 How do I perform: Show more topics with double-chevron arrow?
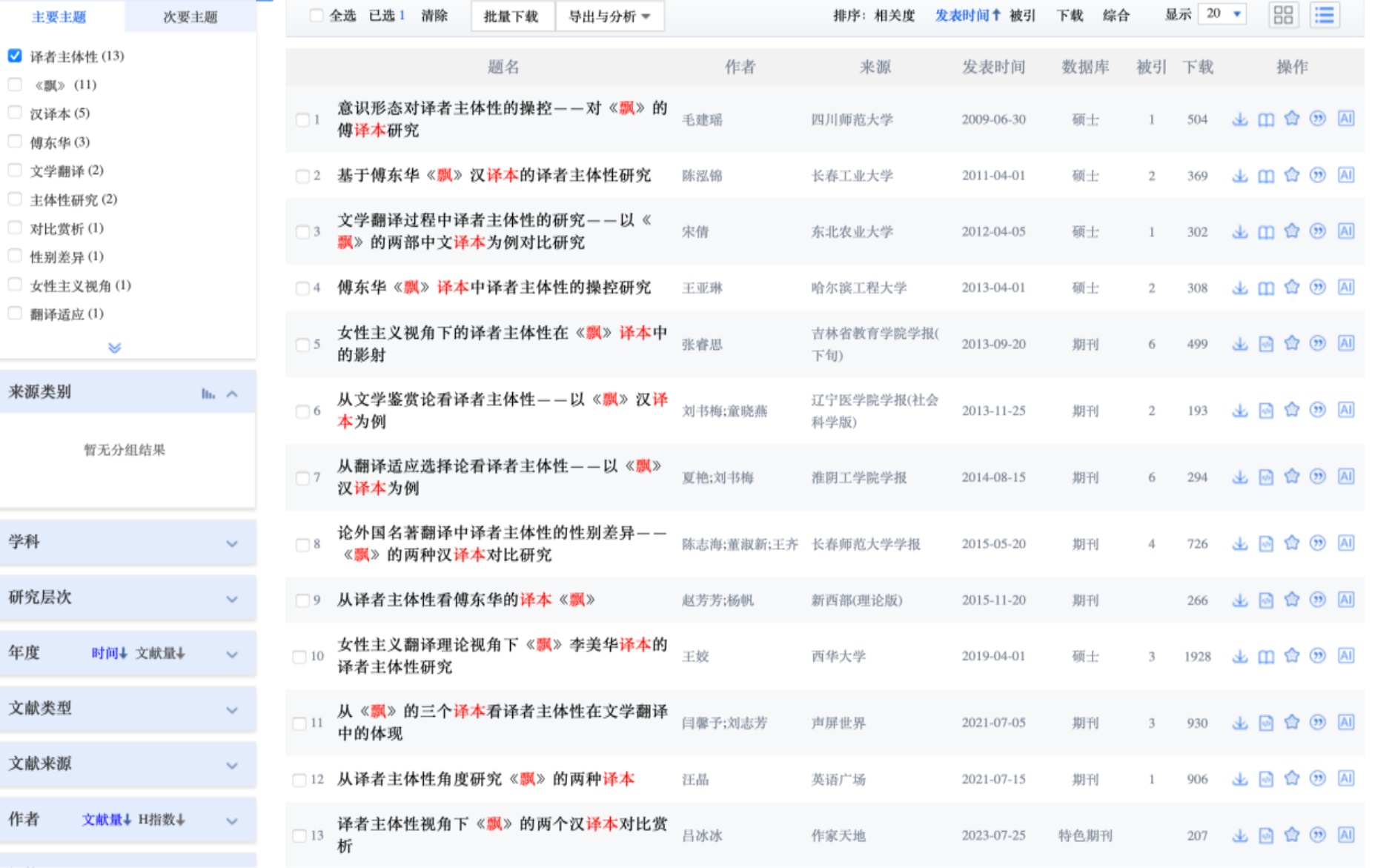click(114, 348)
